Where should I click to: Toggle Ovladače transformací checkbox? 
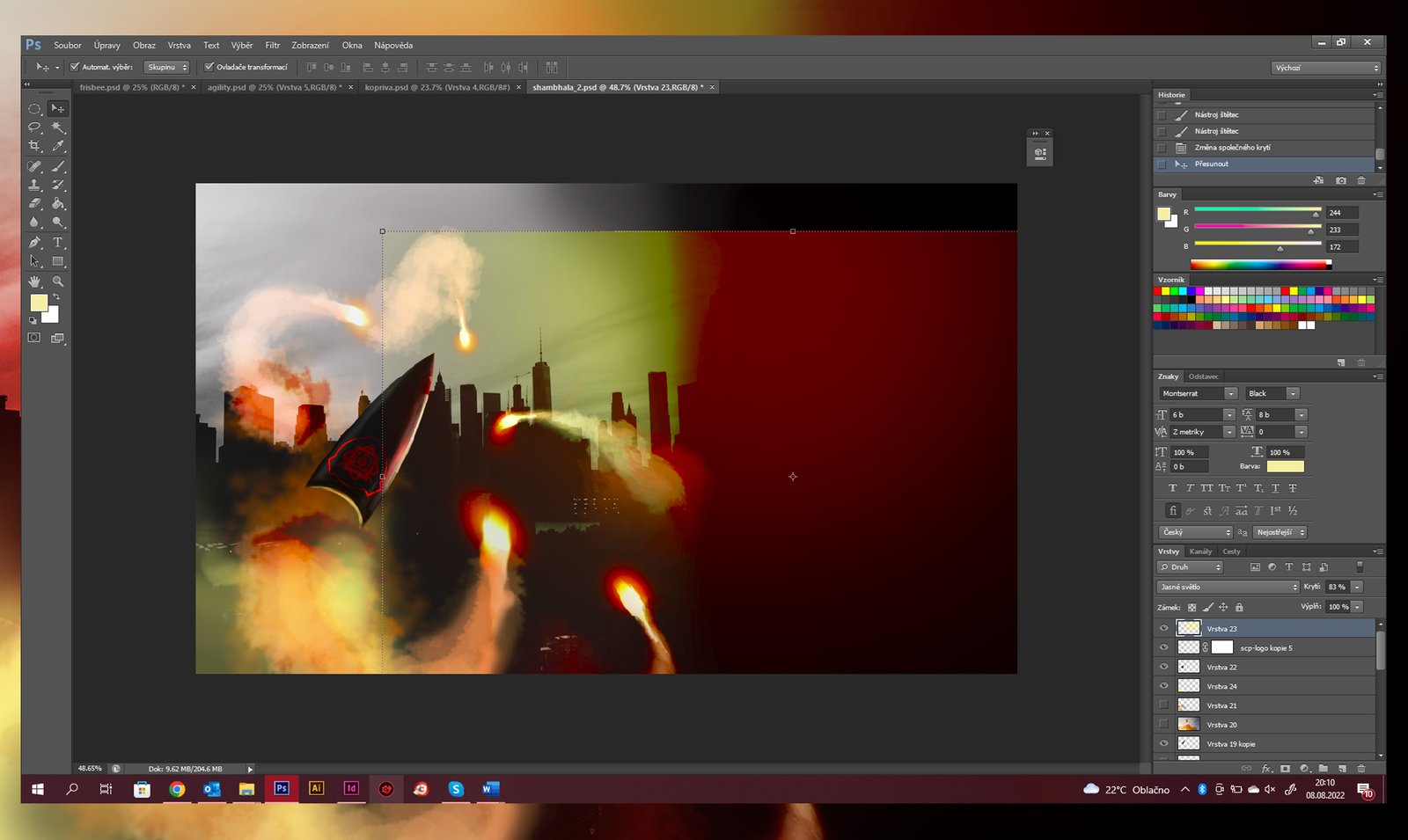click(209, 67)
